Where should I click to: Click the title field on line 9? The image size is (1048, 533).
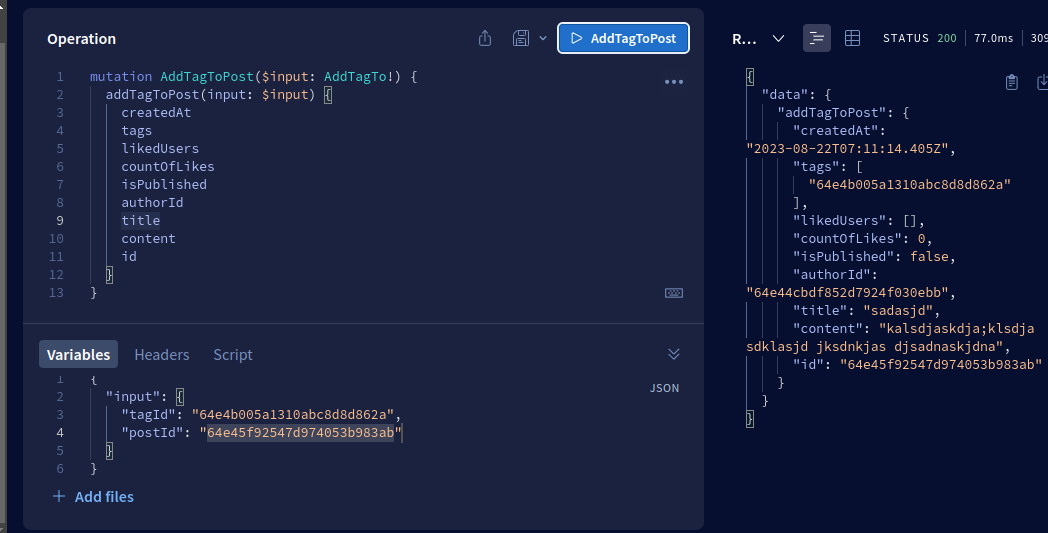coord(140,221)
